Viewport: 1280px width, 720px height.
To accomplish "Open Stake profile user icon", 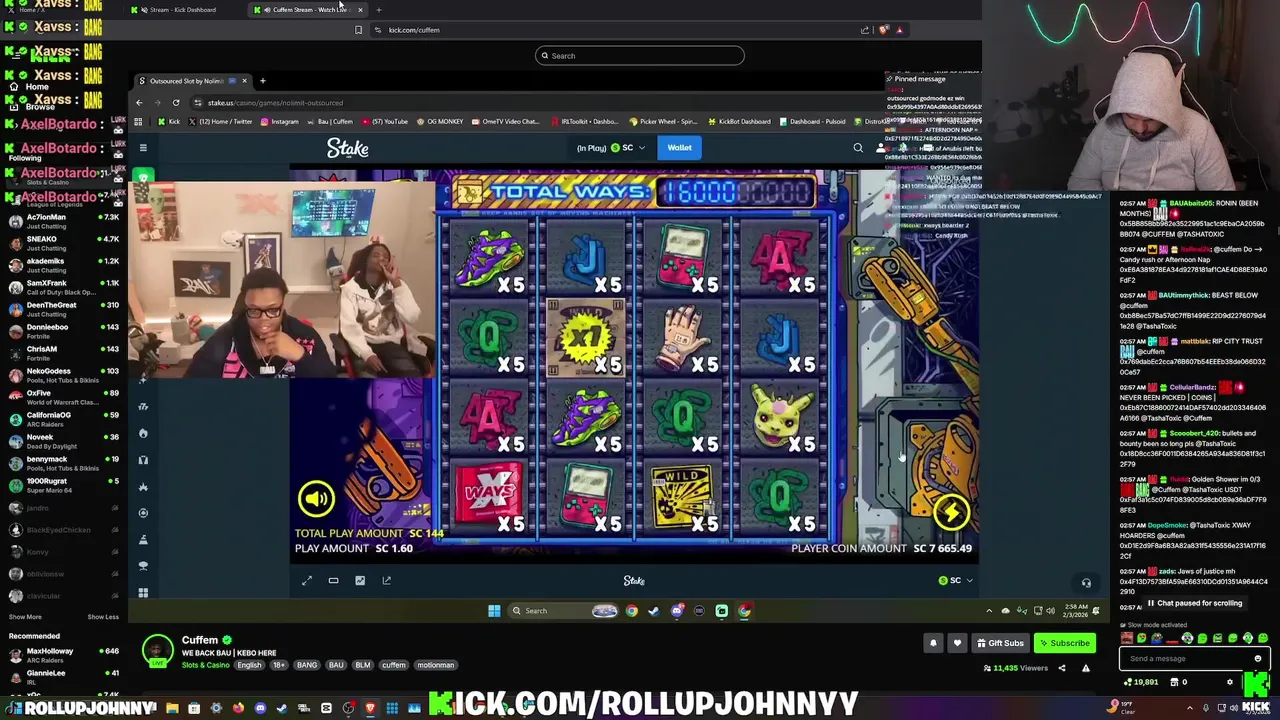I will coord(880,148).
